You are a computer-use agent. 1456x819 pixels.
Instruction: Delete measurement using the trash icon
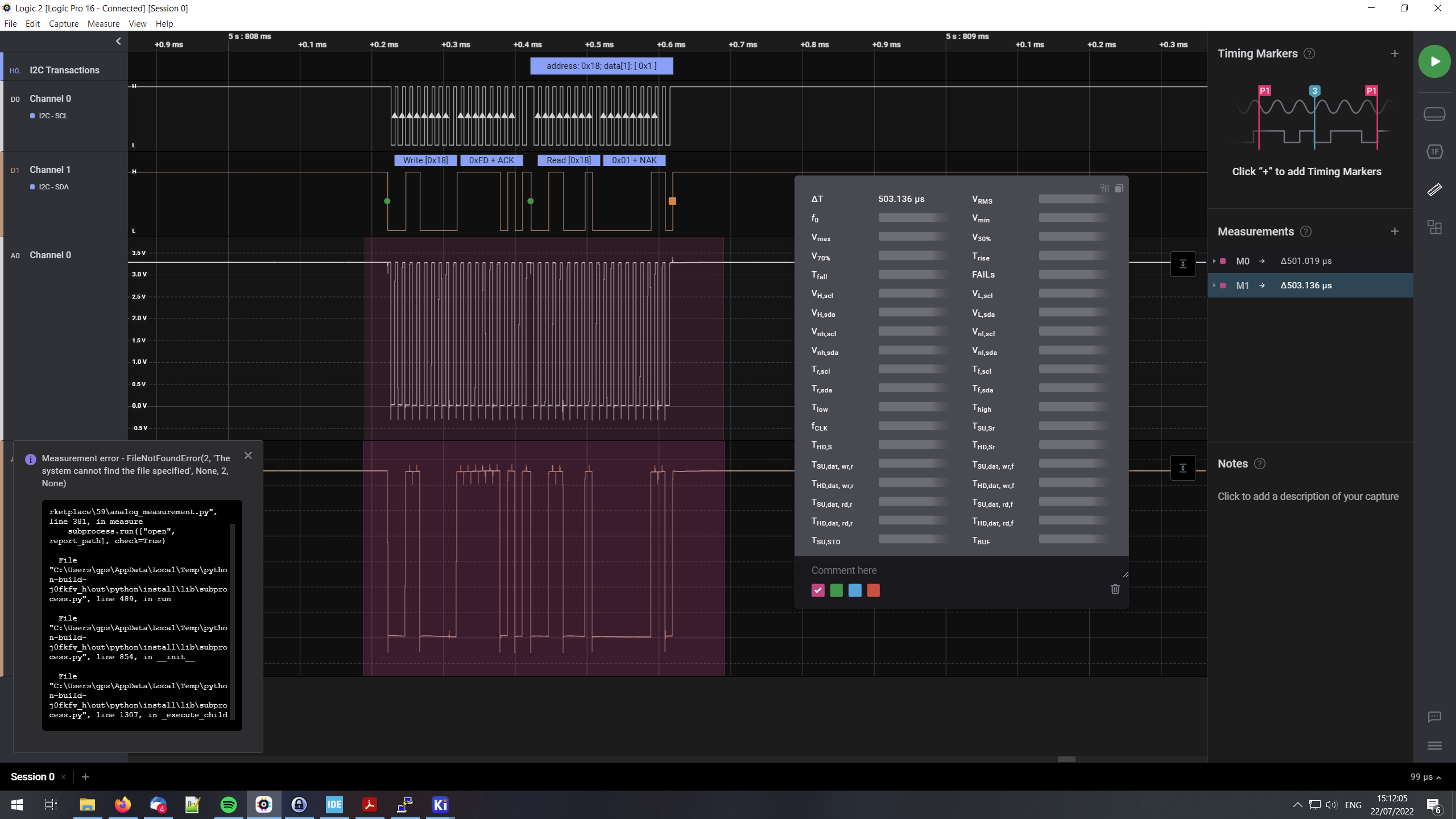(1115, 589)
